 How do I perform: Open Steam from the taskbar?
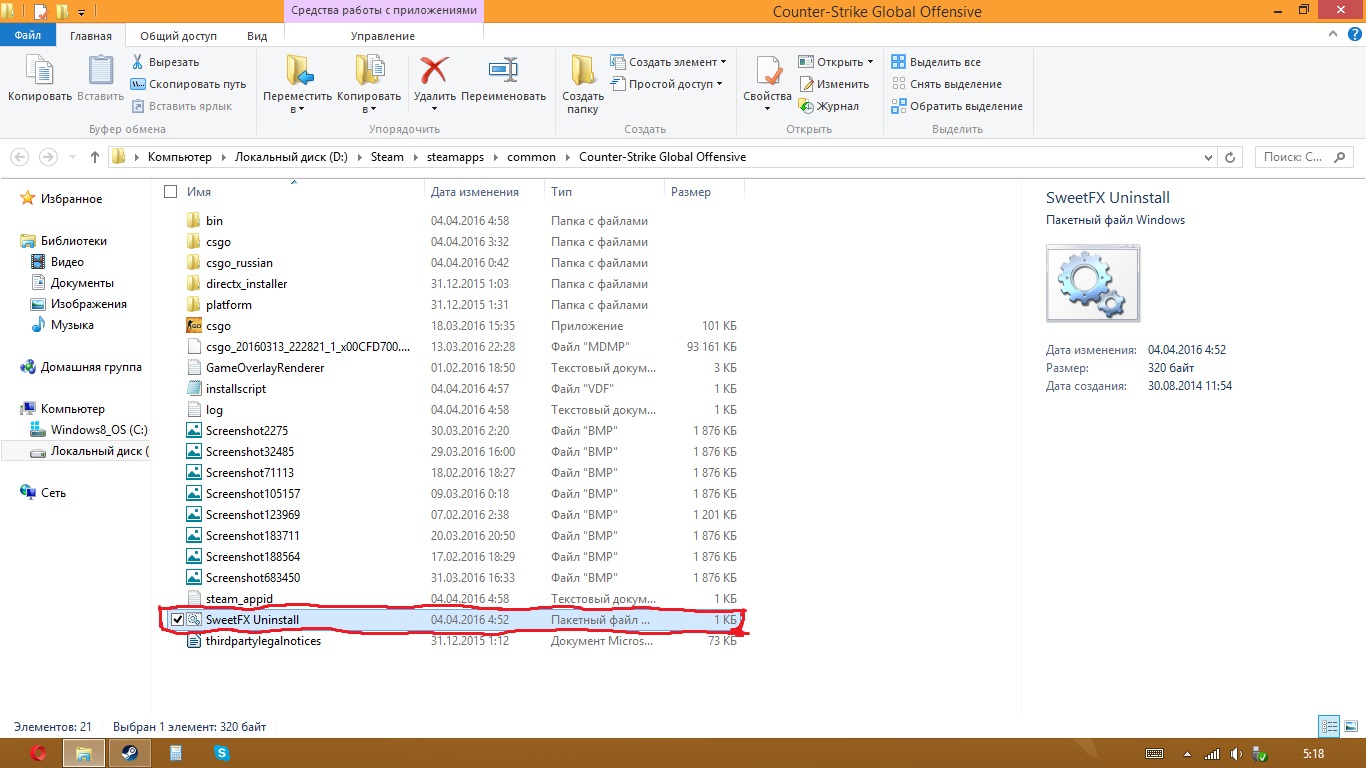[130, 753]
